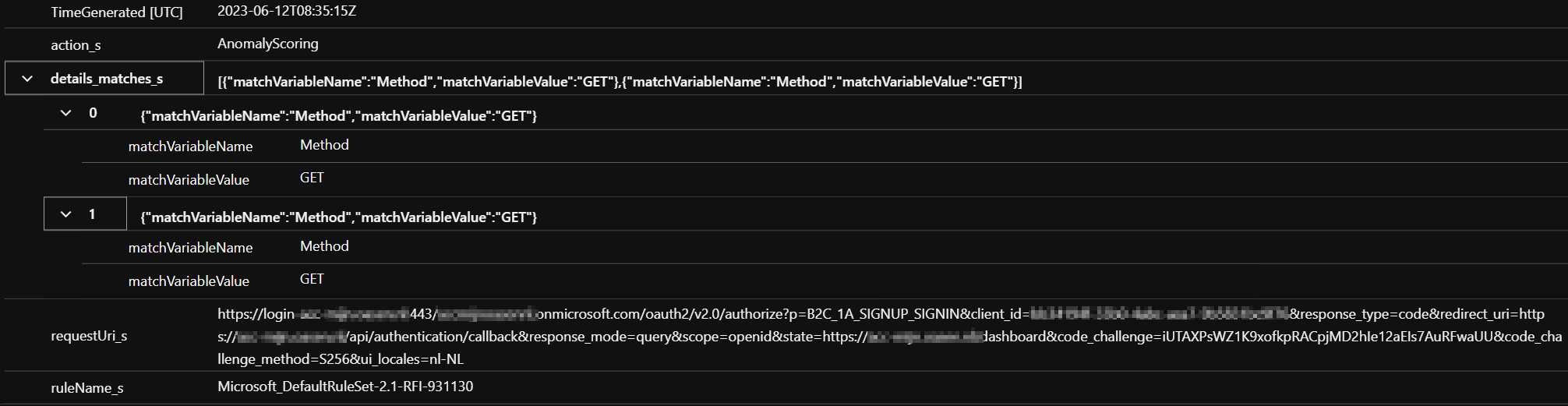The image size is (1568, 406).
Task: Click JSON object text of item 1
Action: click(339, 217)
